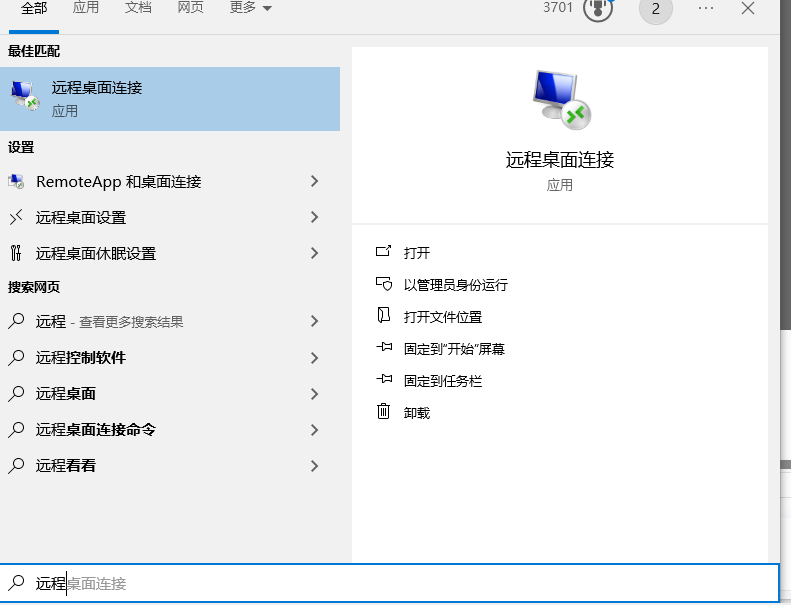Click the RemoteApp 和桌面连接 settings icon

tap(16, 182)
